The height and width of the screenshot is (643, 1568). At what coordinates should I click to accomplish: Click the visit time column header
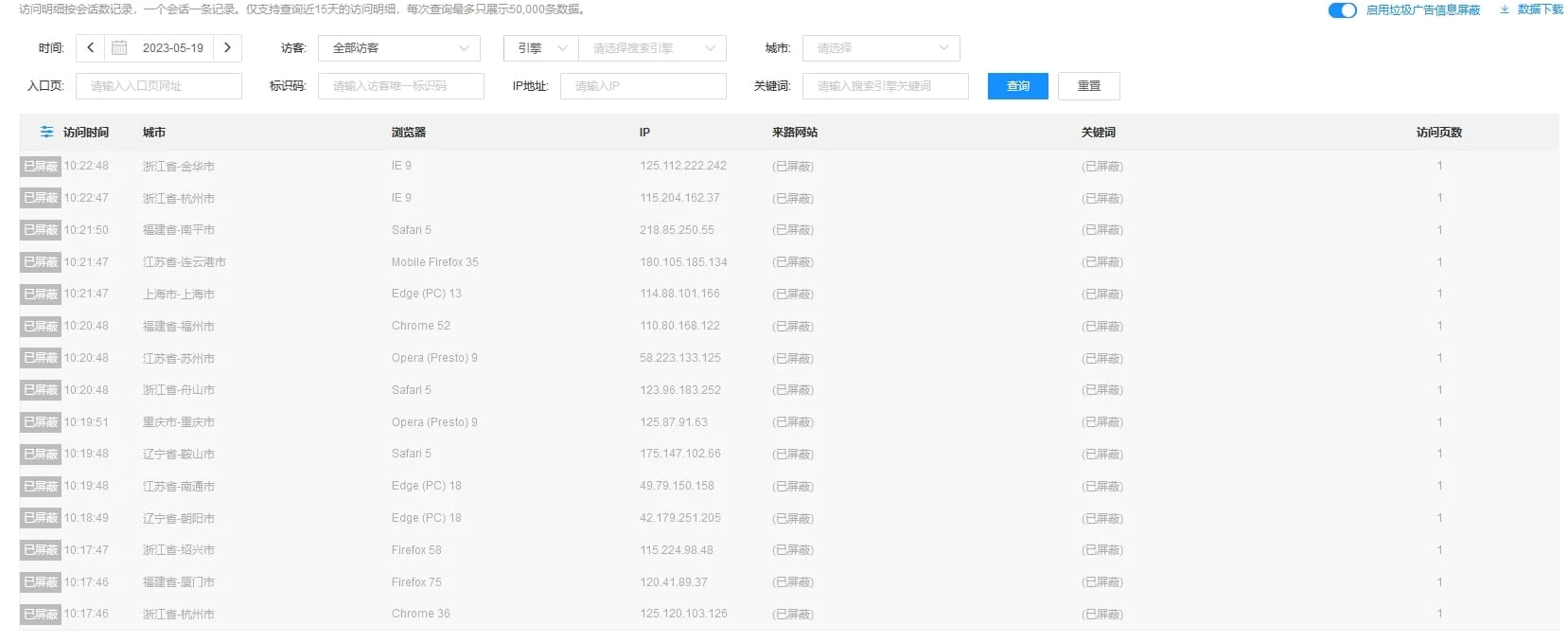[86, 133]
